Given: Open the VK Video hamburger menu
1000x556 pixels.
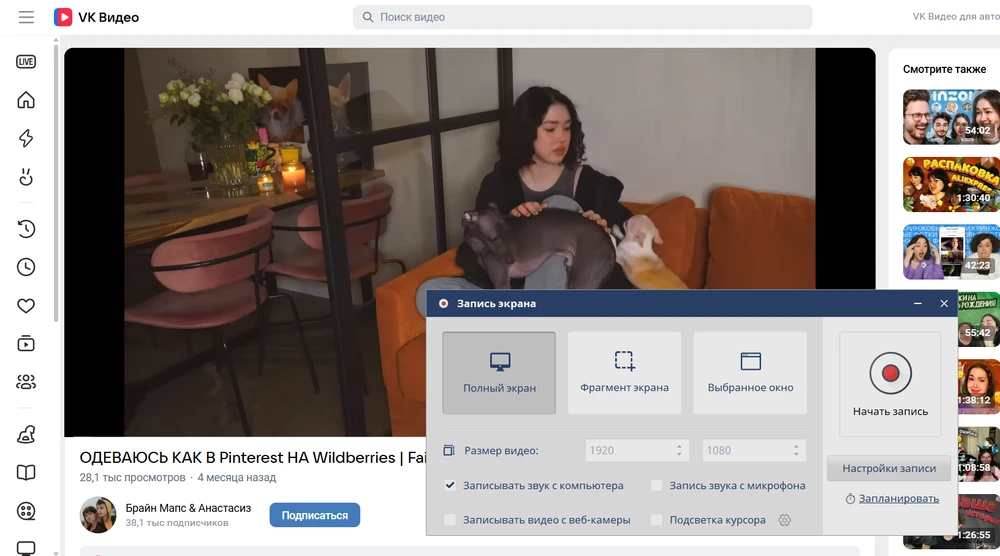Looking at the screenshot, I should 26,17.
